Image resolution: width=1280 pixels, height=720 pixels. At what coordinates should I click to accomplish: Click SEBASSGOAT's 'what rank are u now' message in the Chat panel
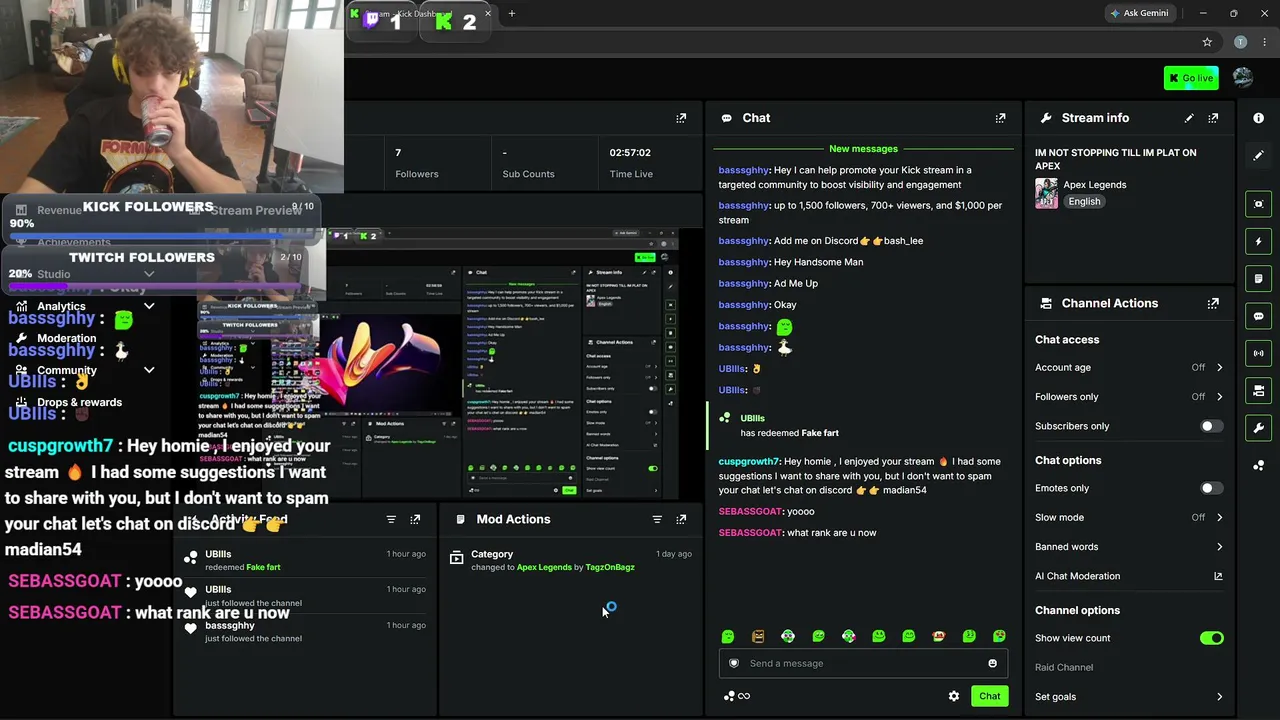[831, 533]
